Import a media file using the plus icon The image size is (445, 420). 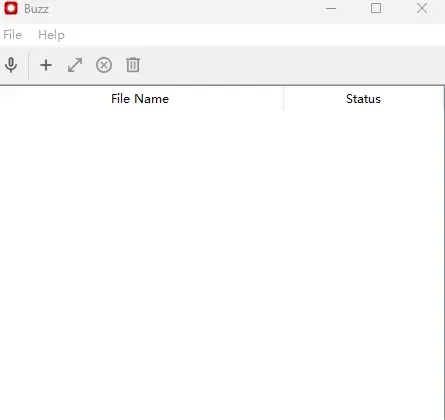[46, 65]
